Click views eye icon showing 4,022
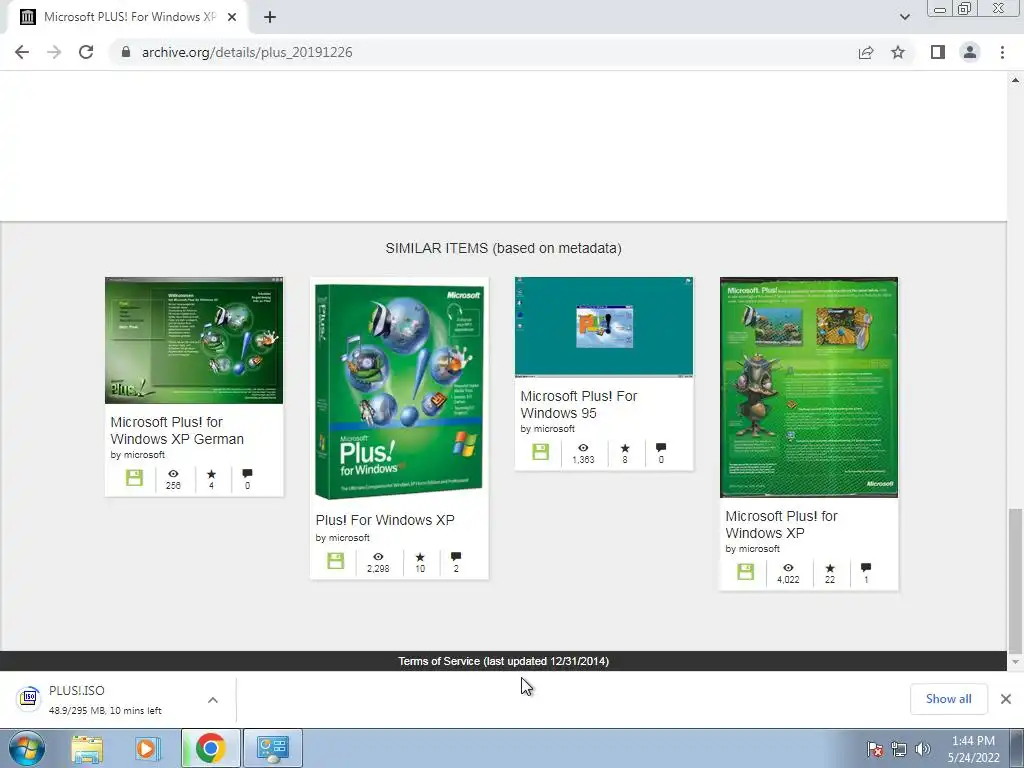This screenshot has width=1024, height=768. [788, 568]
